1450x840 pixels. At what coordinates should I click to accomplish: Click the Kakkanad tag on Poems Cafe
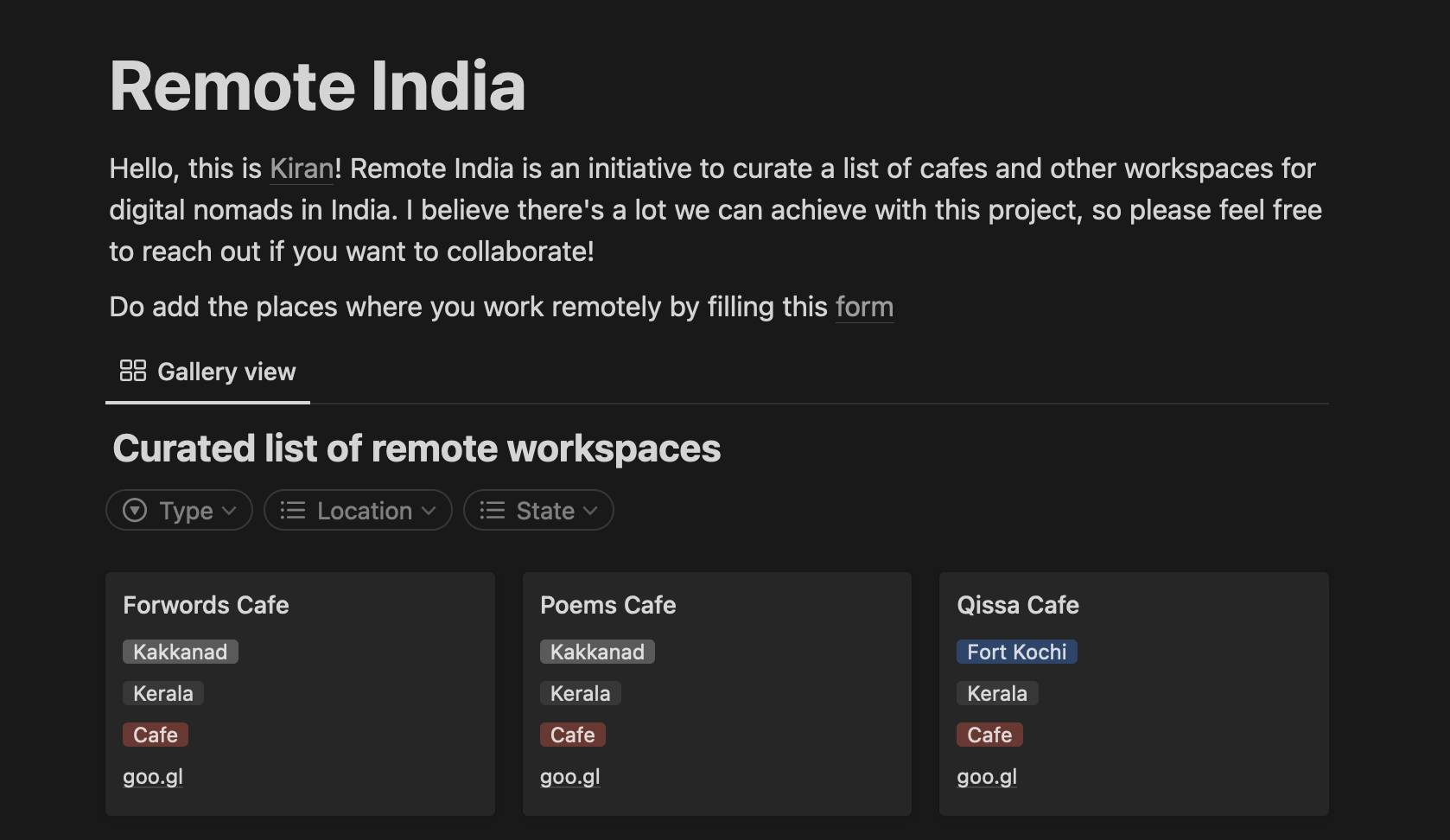point(597,652)
